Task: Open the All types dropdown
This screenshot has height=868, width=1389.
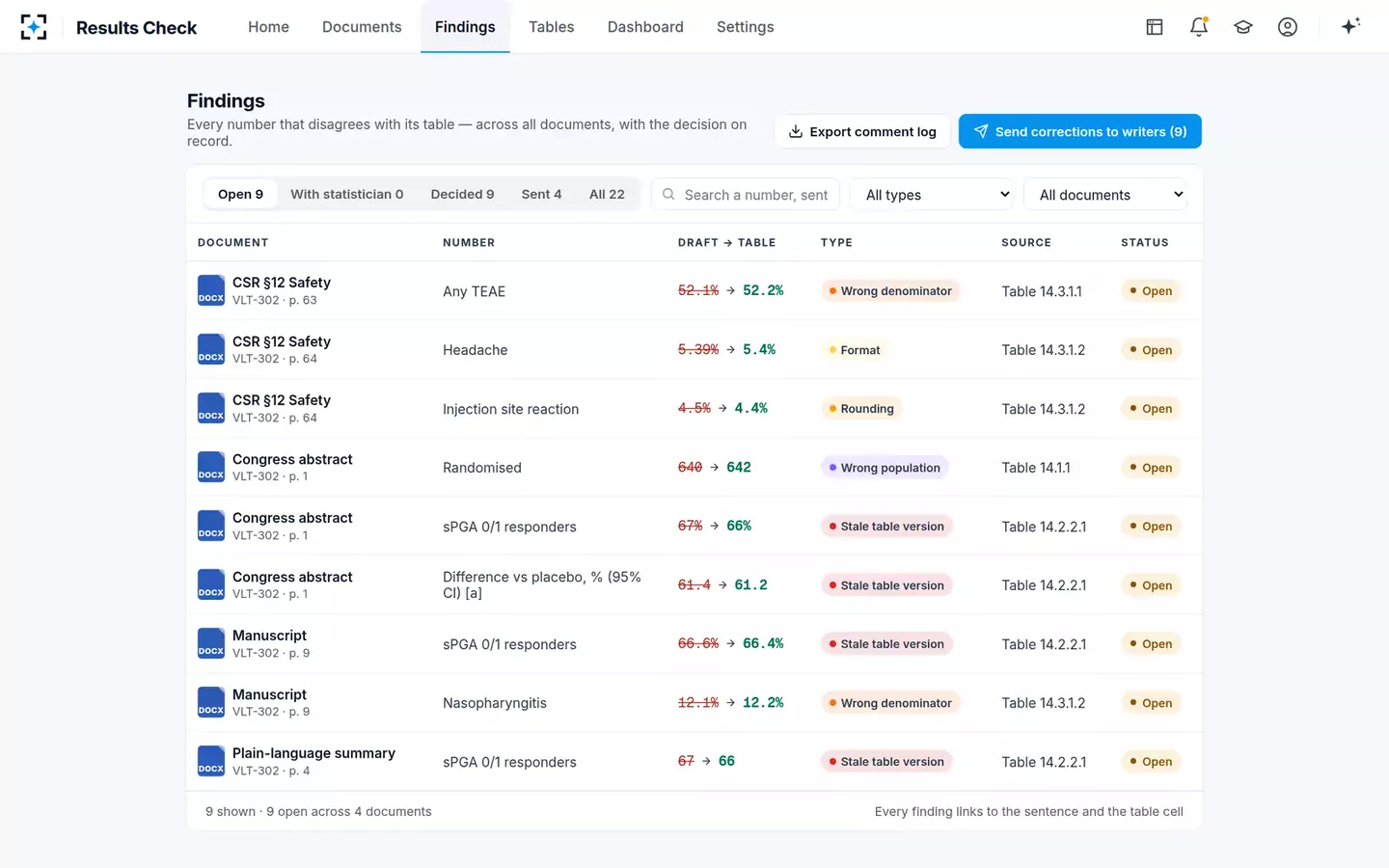Action: [x=932, y=194]
